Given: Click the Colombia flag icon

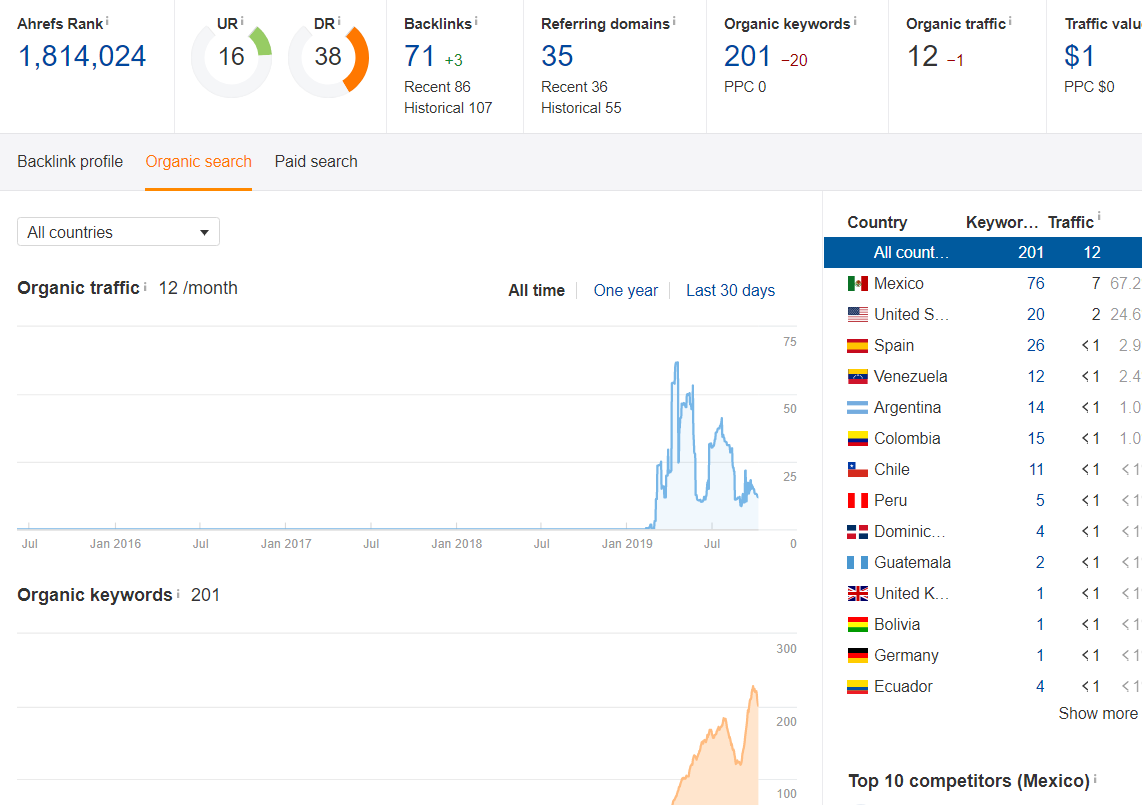Looking at the screenshot, I should (857, 439).
